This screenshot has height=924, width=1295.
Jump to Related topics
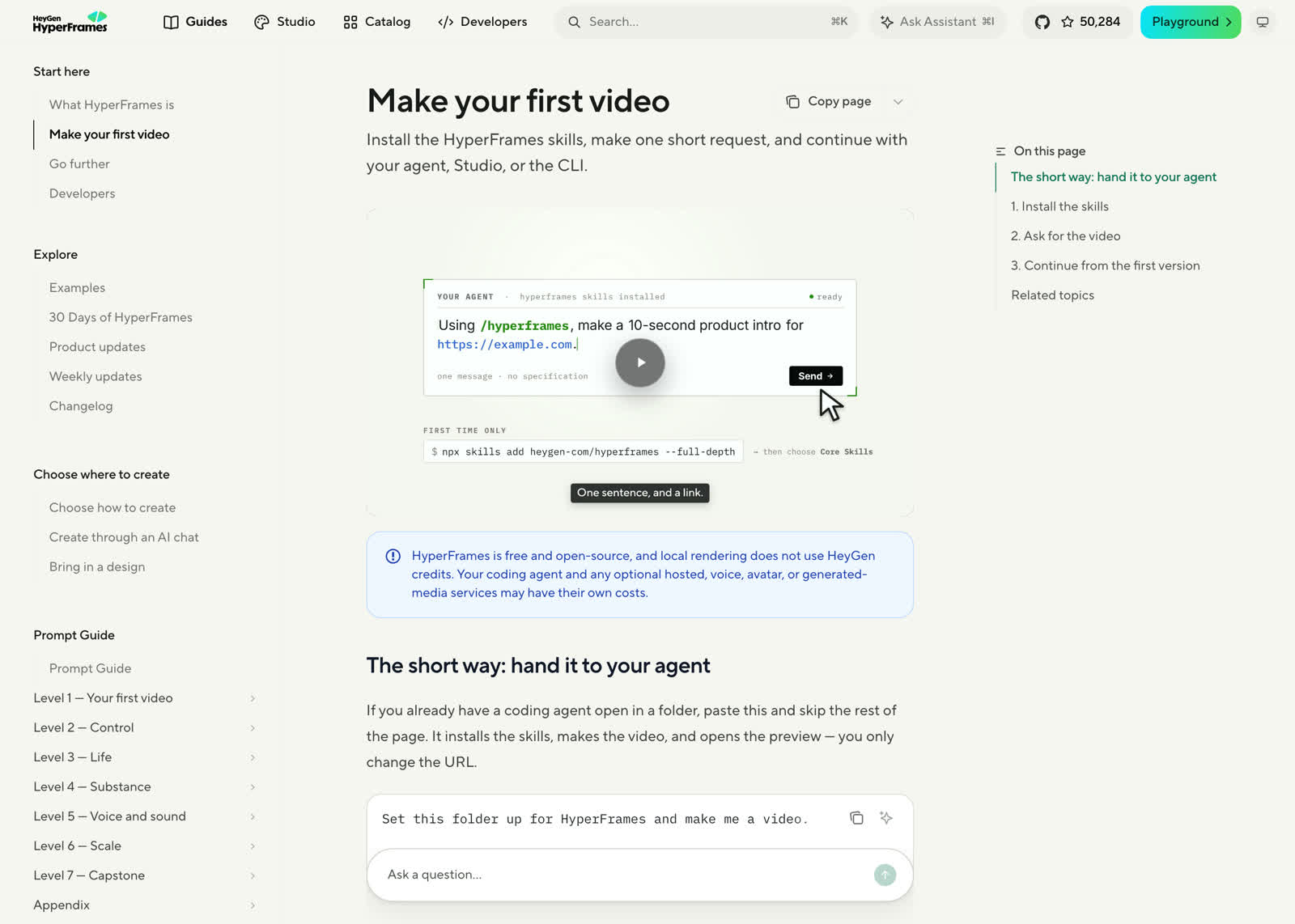(x=1052, y=295)
